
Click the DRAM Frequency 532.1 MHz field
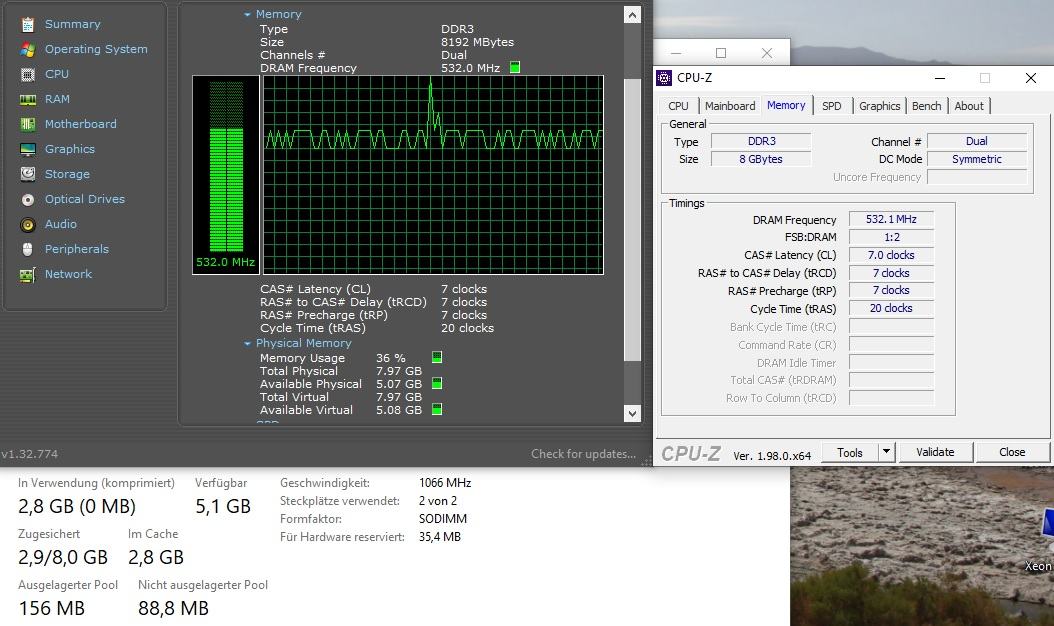pyautogui.click(x=891, y=219)
